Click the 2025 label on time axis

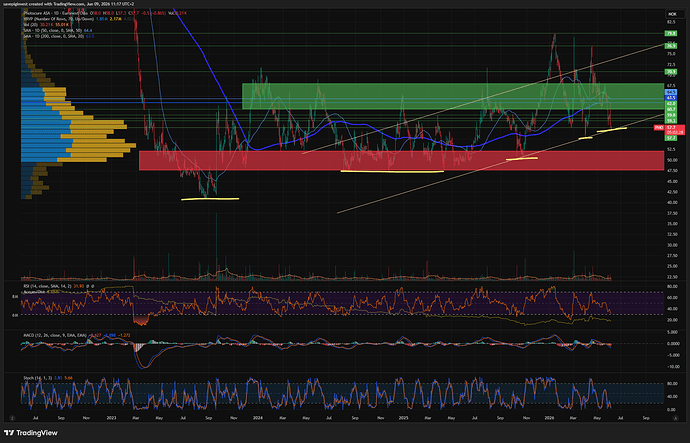pyautogui.click(x=404, y=418)
